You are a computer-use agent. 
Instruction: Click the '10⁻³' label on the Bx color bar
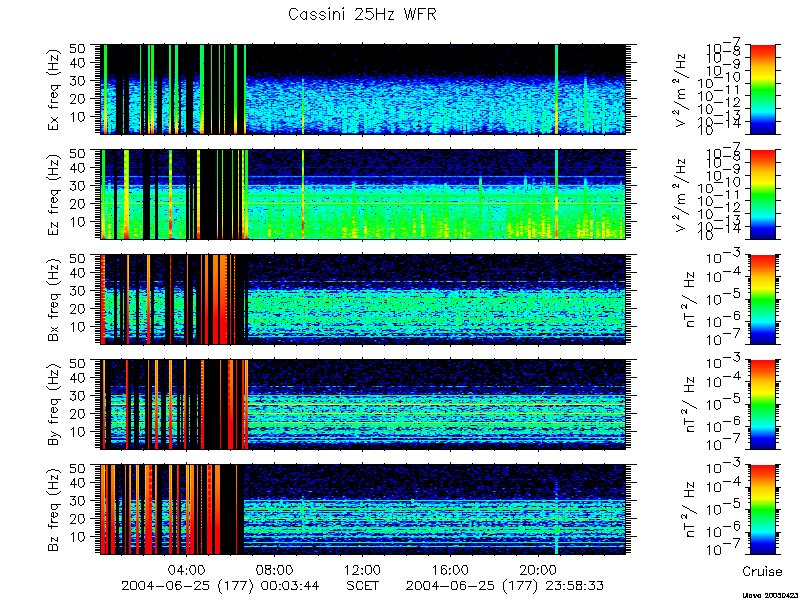[x=724, y=258]
